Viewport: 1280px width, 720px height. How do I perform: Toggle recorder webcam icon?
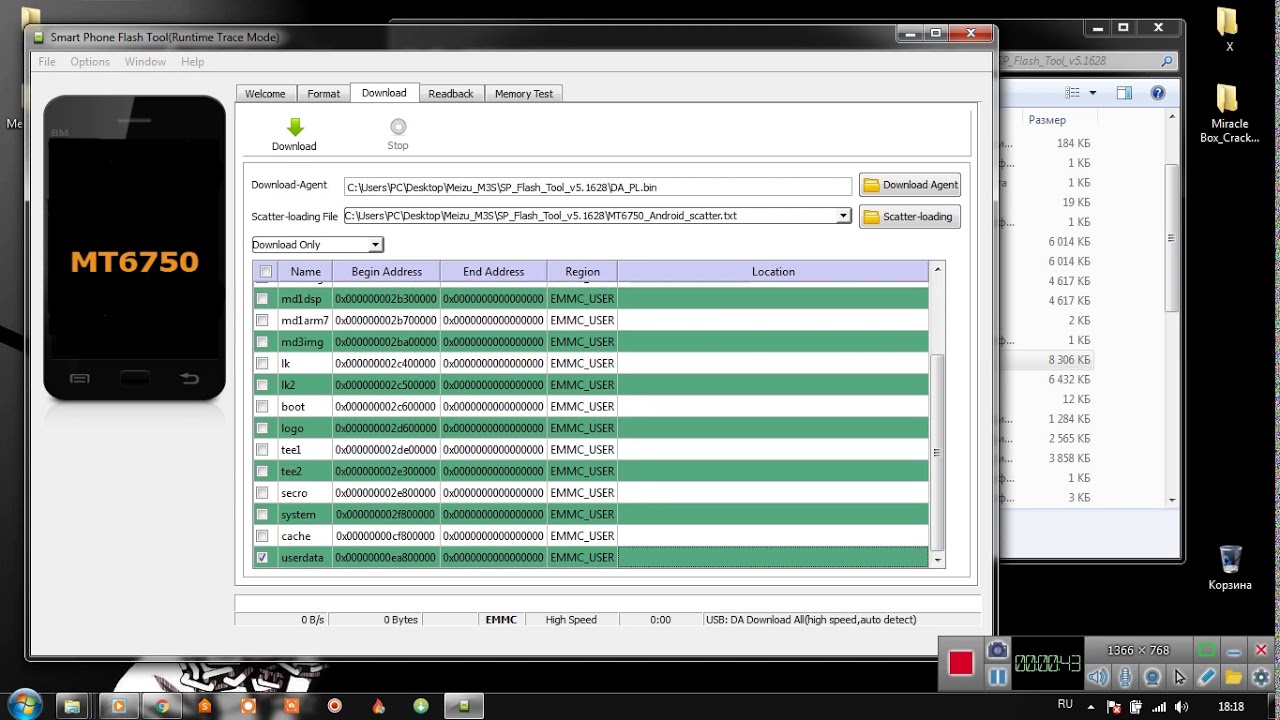click(1152, 677)
